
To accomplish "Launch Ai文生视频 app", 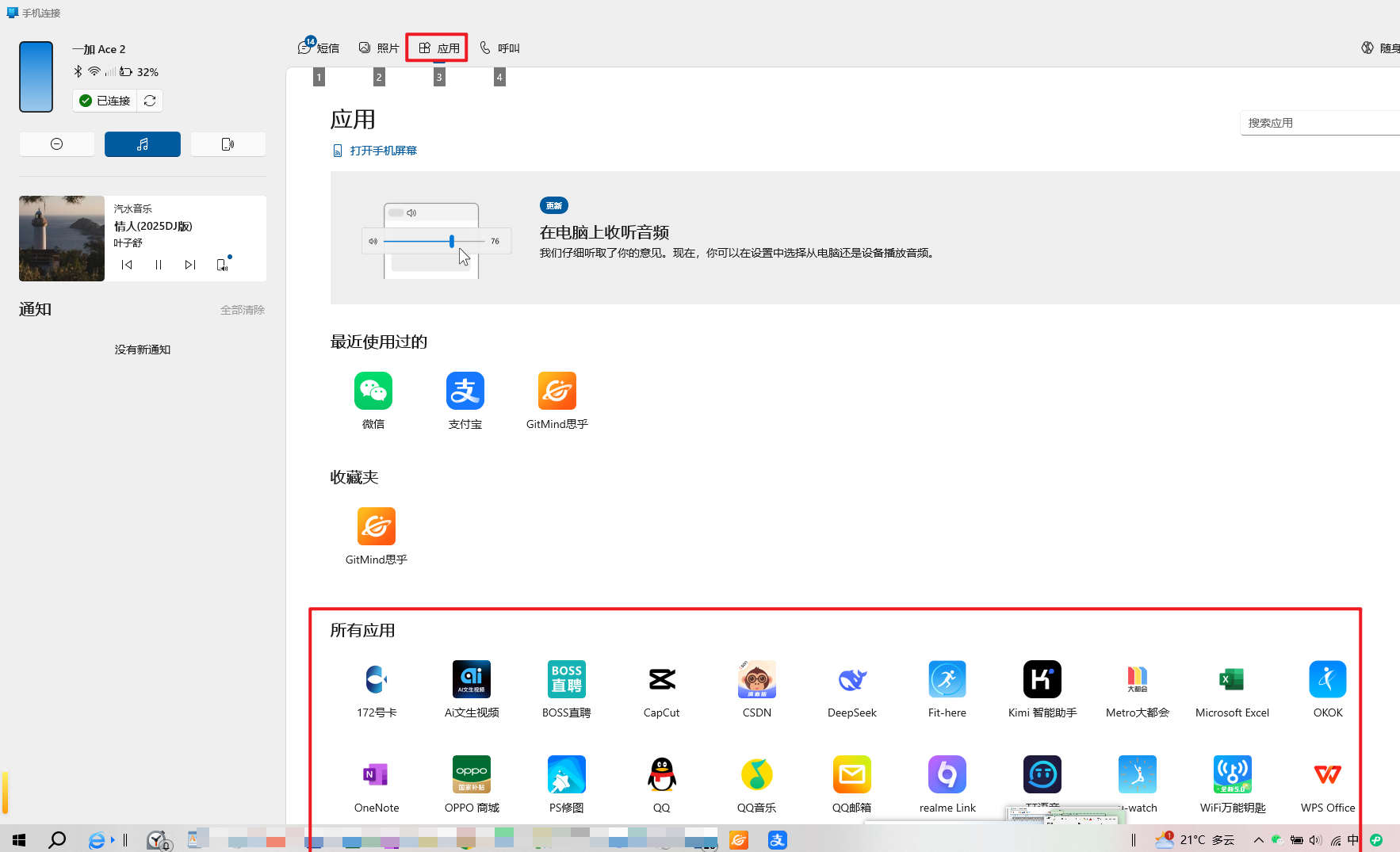I will pos(472,679).
